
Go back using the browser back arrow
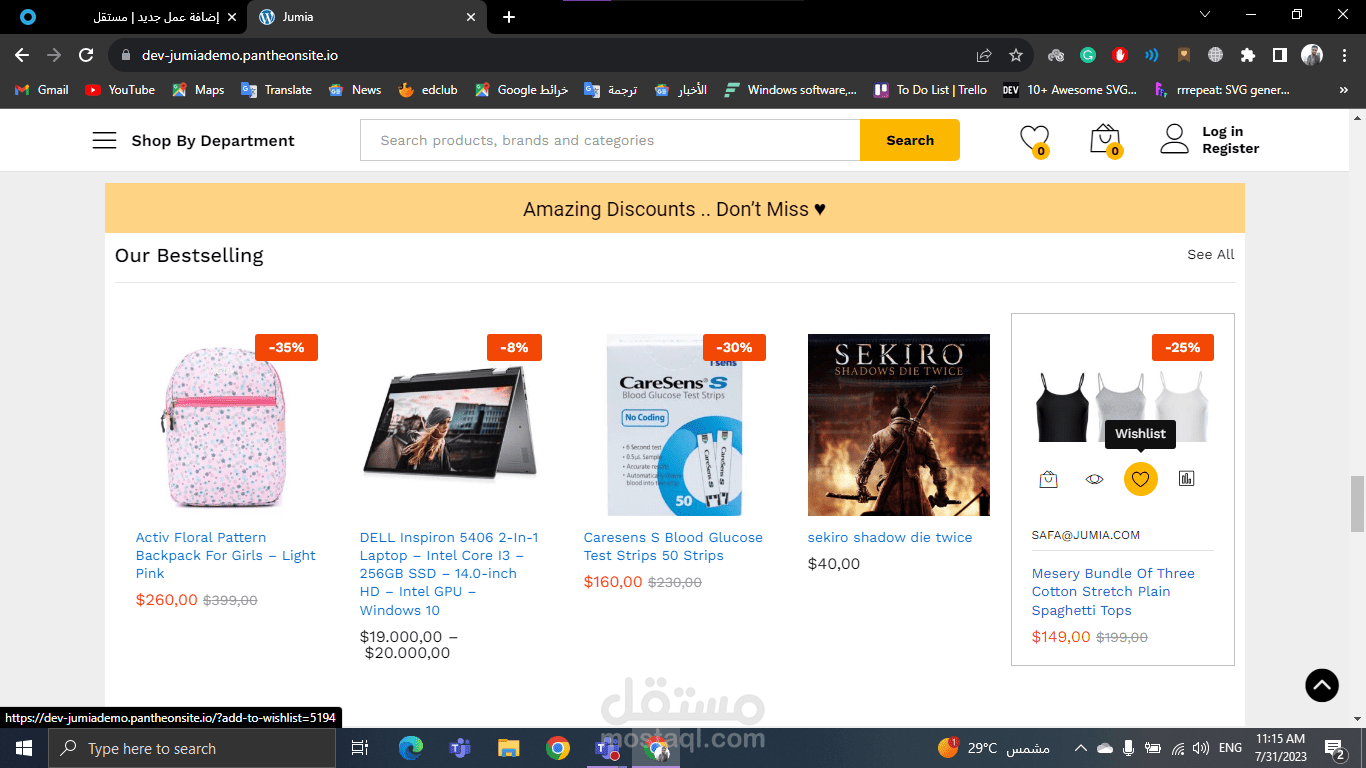22,55
